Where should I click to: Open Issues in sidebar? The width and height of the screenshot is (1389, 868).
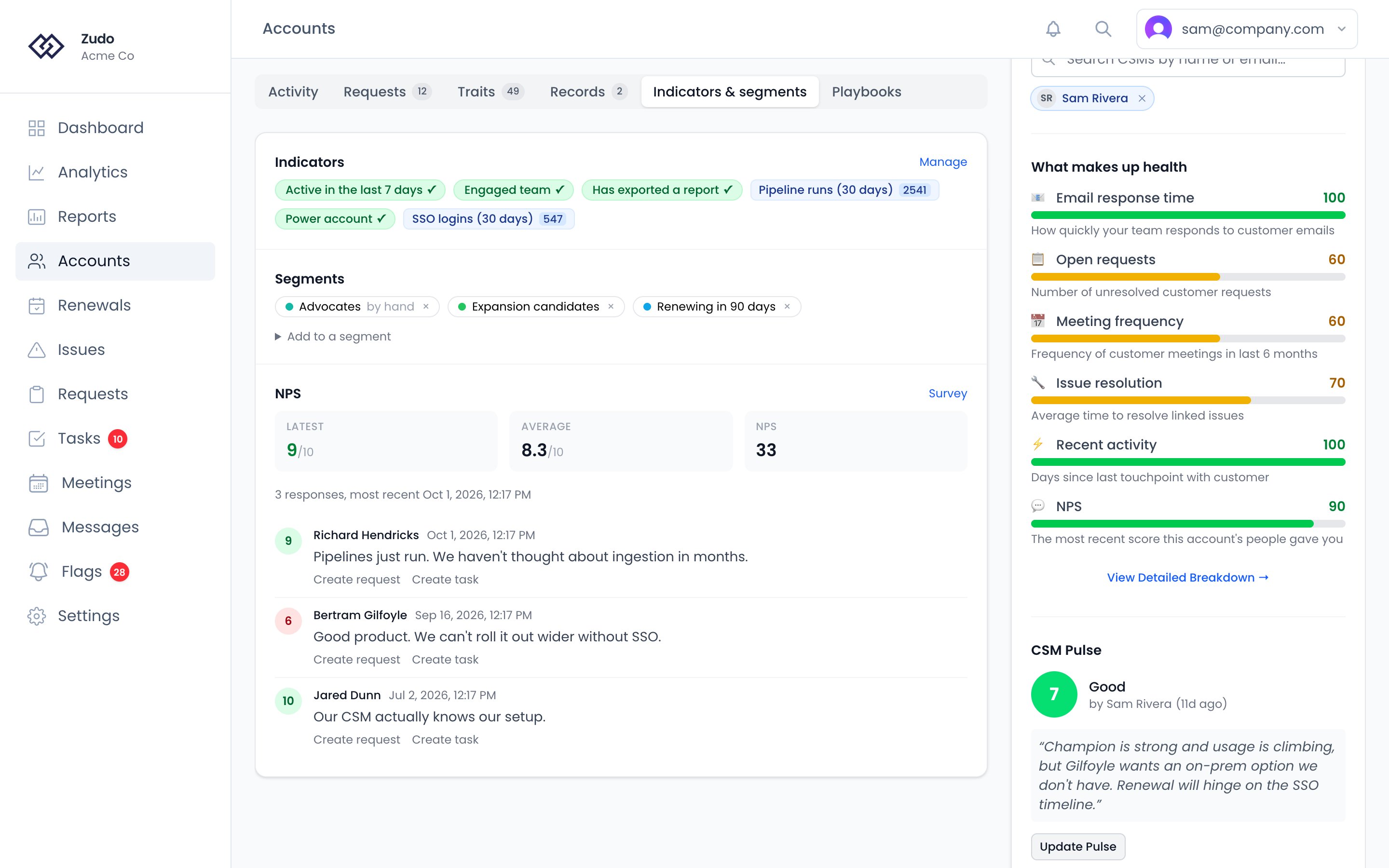115,350
